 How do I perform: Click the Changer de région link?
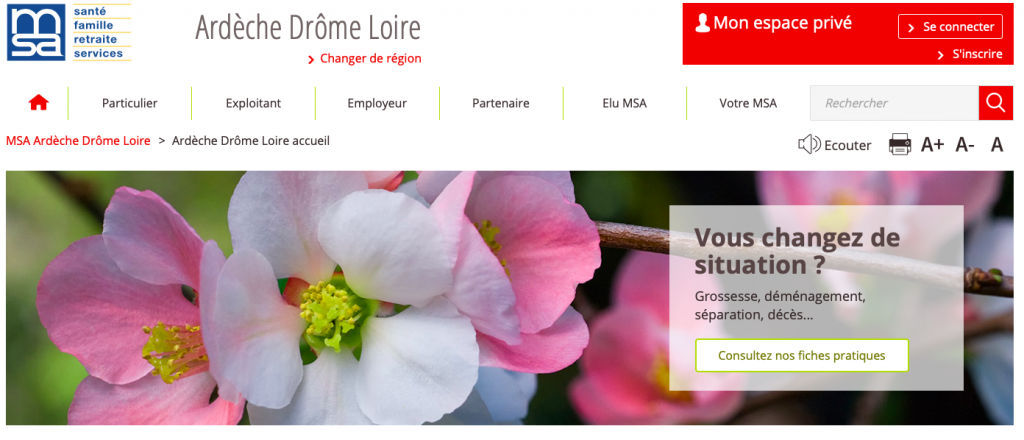[x=364, y=59]
